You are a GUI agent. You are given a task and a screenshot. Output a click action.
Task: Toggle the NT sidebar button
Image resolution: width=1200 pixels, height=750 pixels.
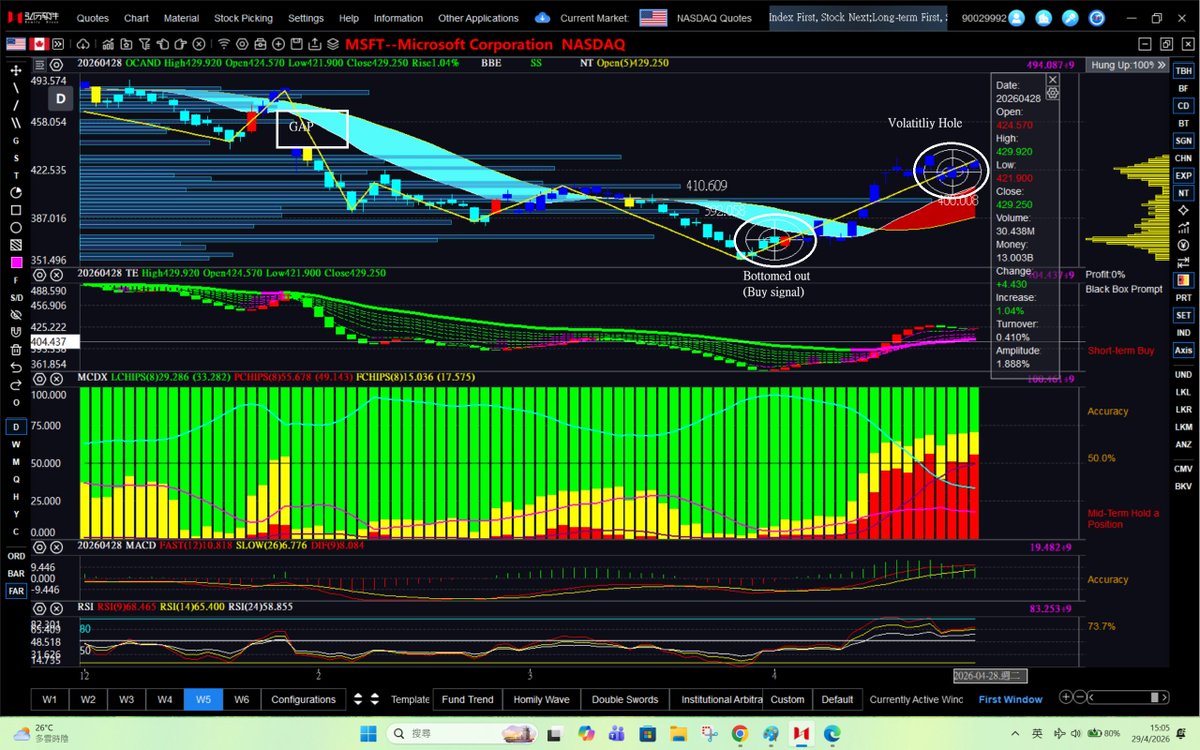click(1184, 193)
